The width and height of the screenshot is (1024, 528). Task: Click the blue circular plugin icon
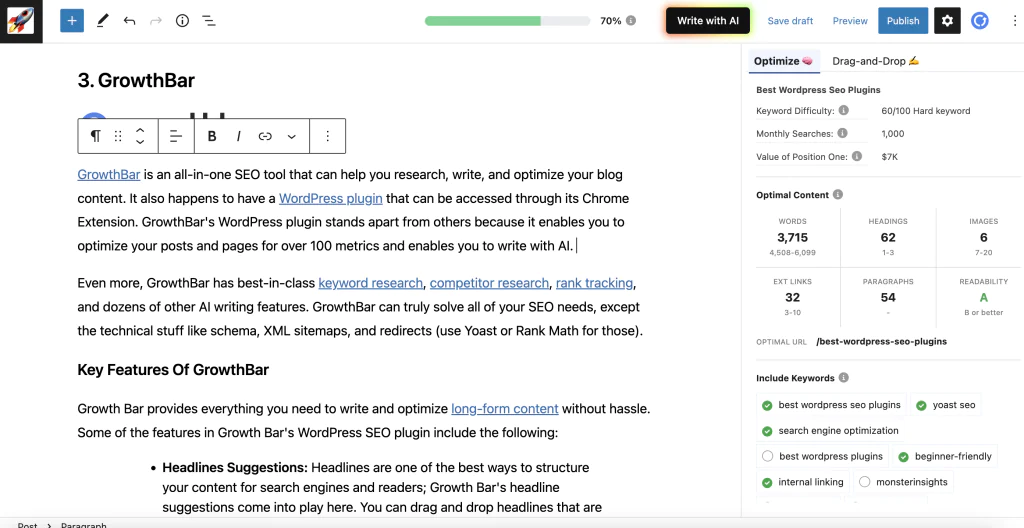click(x=980, y=21)
